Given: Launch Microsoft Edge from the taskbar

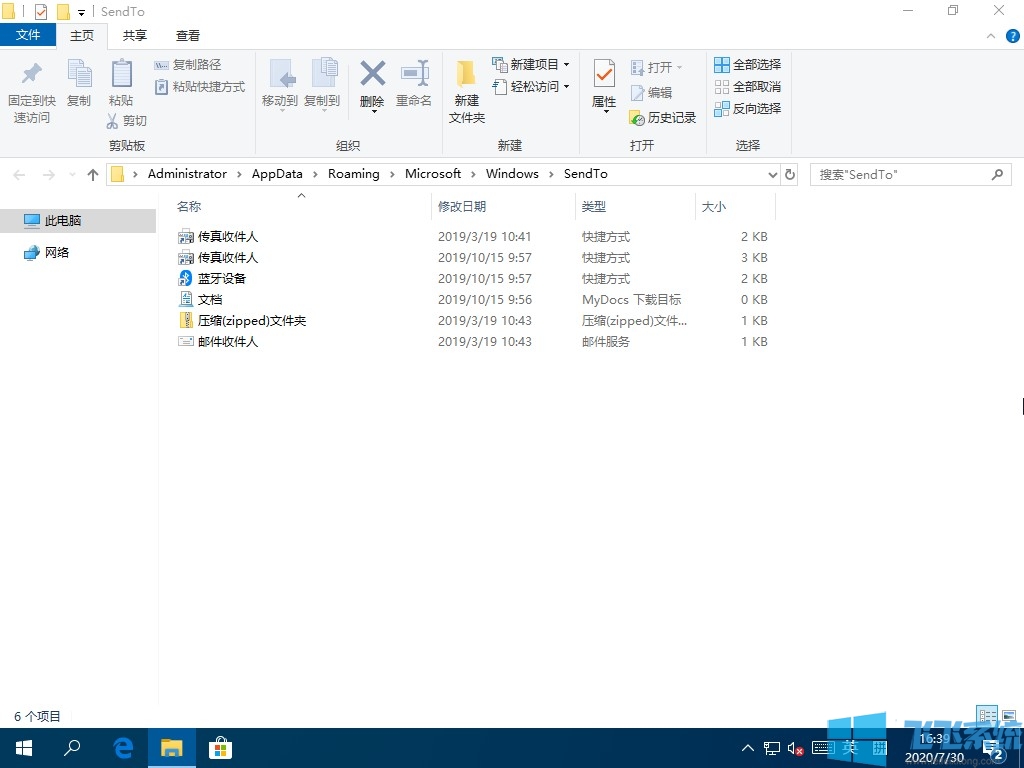Looking at the screenshot, I should point(122,747).
